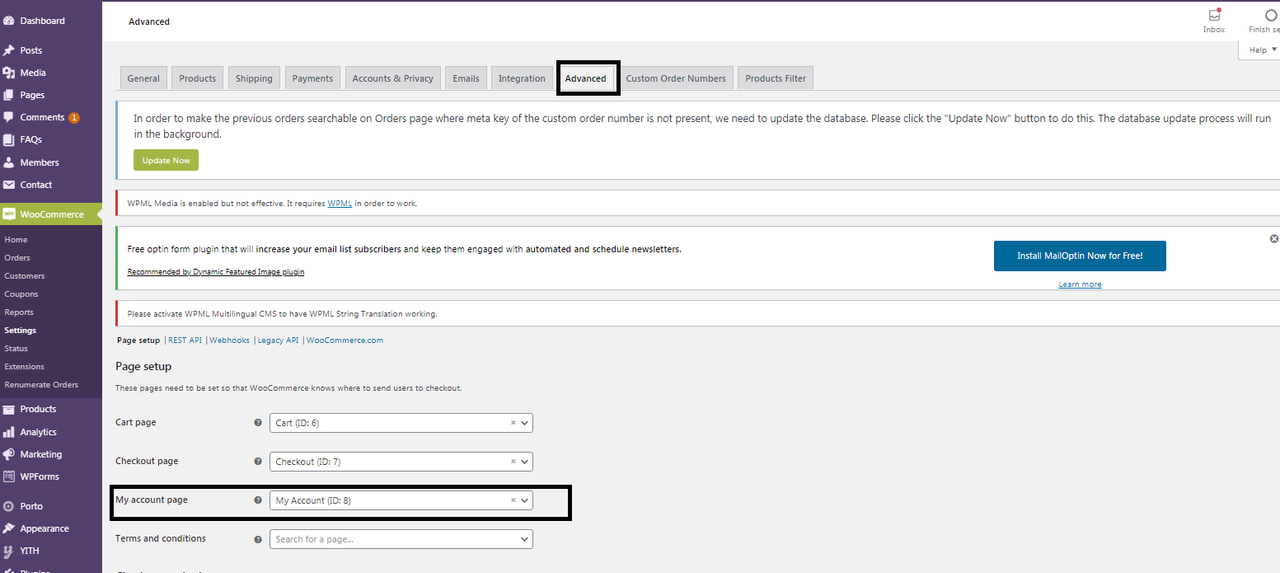Select the Advanced tab
This screenshot has height=573, width=1280.
(585, 78)
